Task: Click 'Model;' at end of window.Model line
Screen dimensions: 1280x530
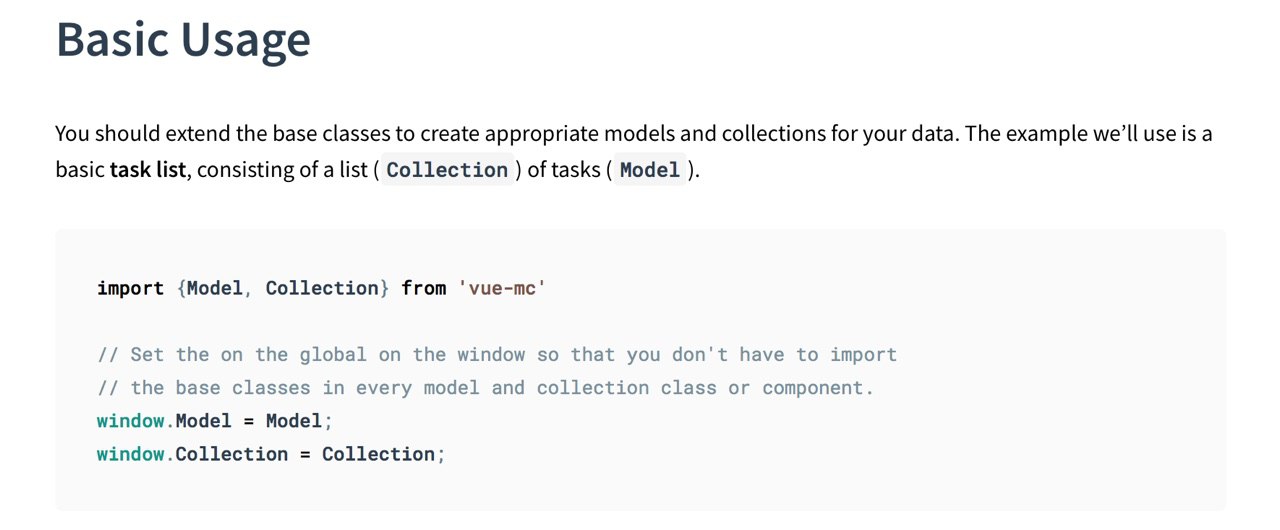Action: click(x=299, y=421)
